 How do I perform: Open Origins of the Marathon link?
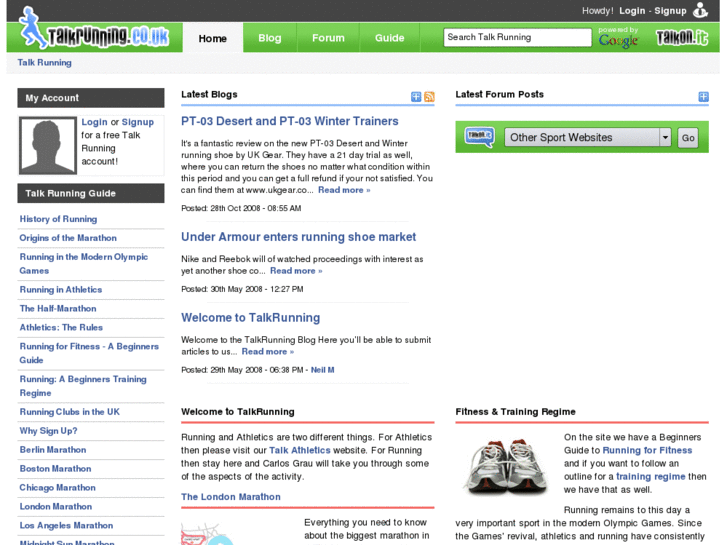(x=68, y=238)
